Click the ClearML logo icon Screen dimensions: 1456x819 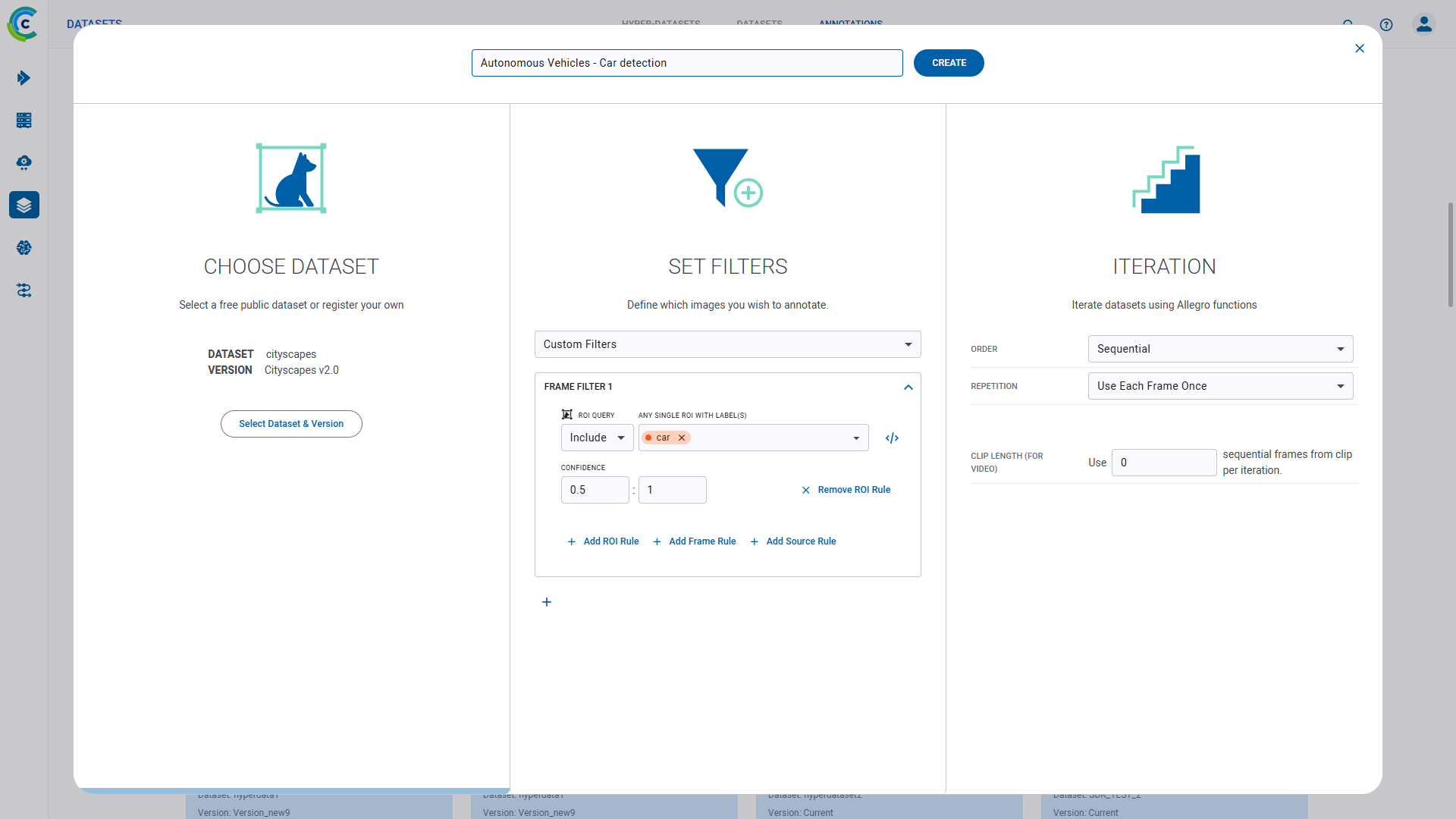[23, 24]
